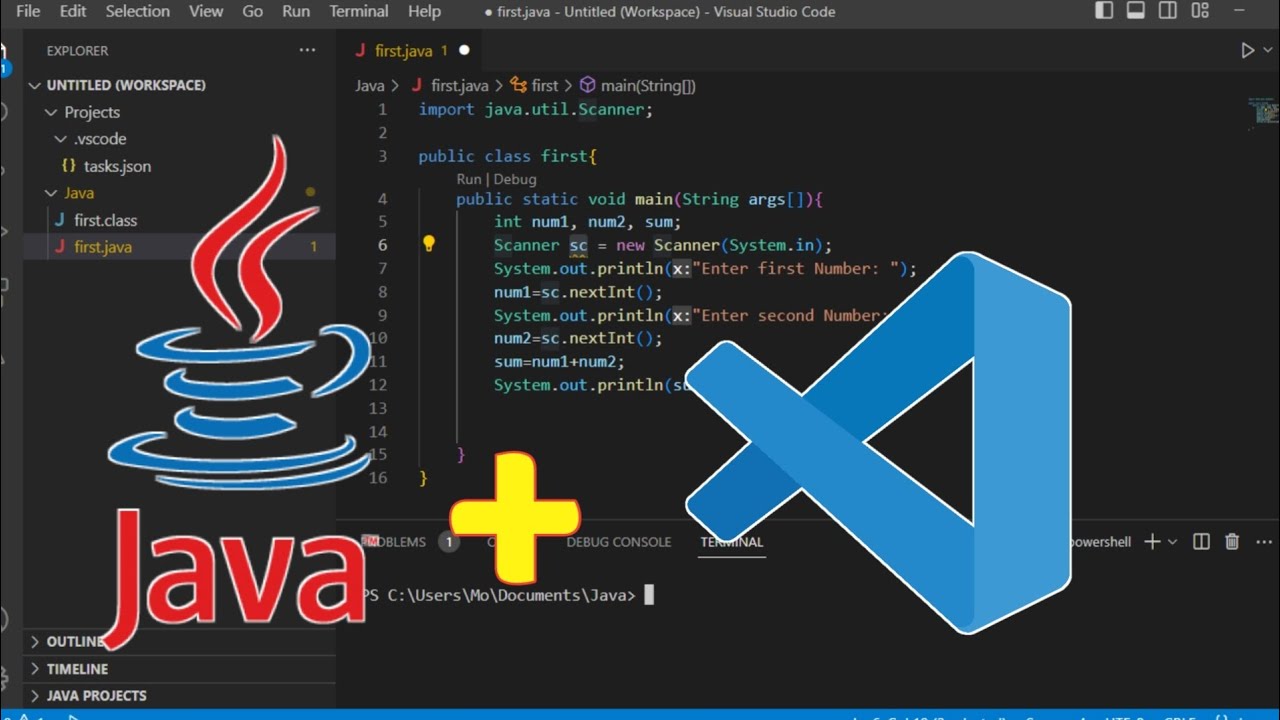
Task: Switch to DEBUG CONSOLE panel tab
Action: point(619,542)
